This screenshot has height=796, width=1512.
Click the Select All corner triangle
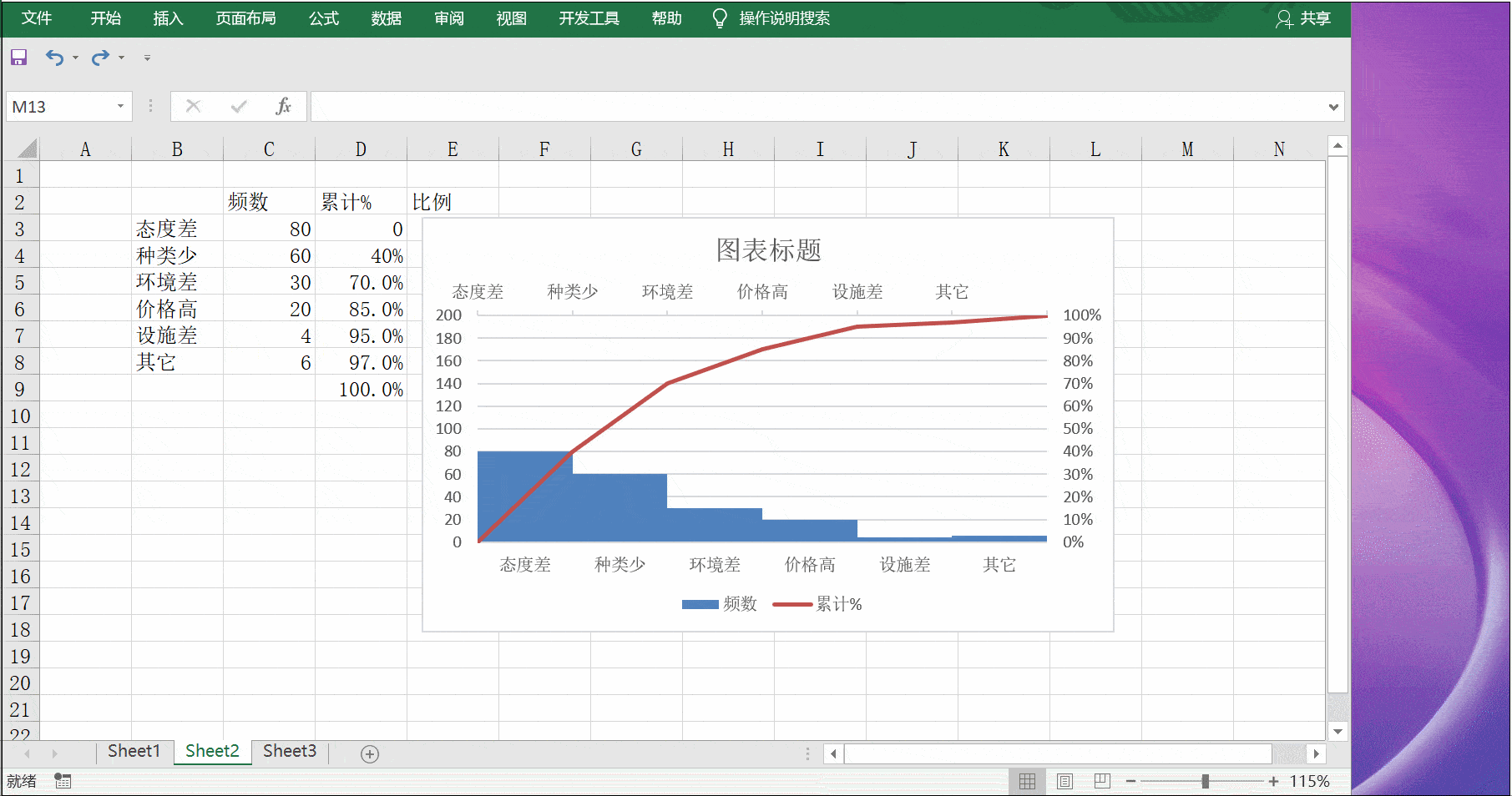pyautogui.click(x=28, y=149)
